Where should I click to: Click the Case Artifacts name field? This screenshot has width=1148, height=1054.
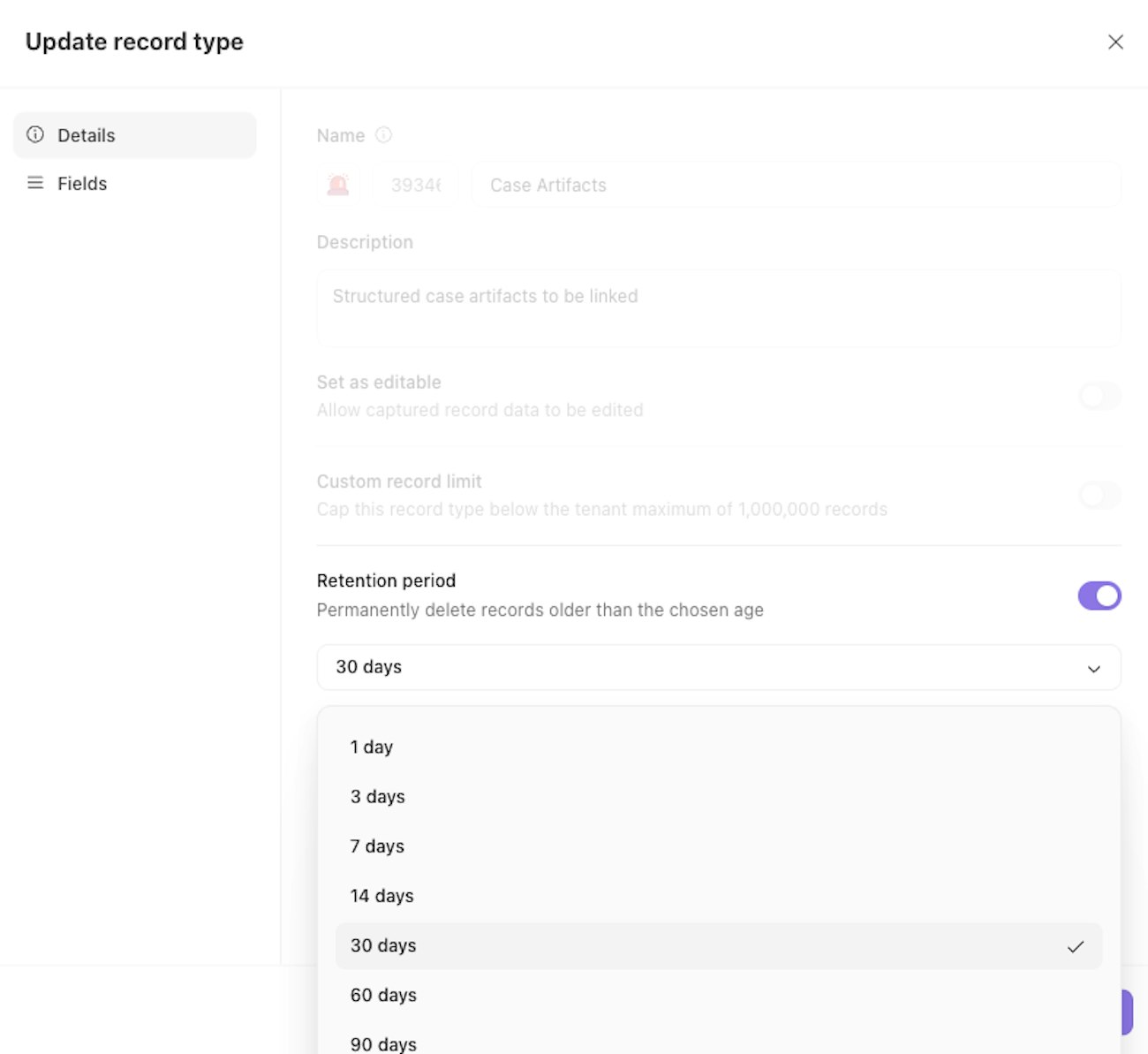[795, 185]
